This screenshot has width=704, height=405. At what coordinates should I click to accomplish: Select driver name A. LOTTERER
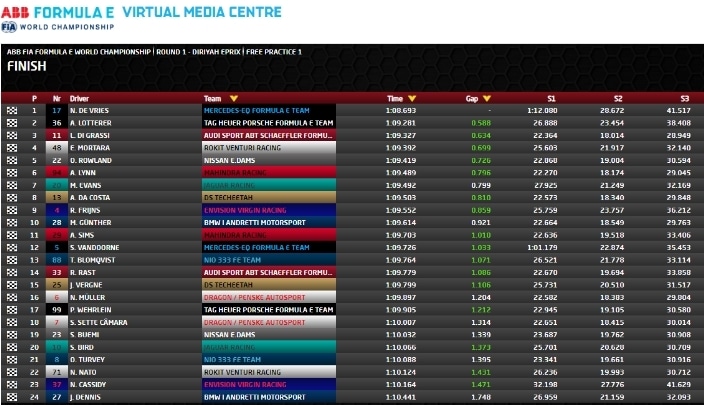click(91, 123)
